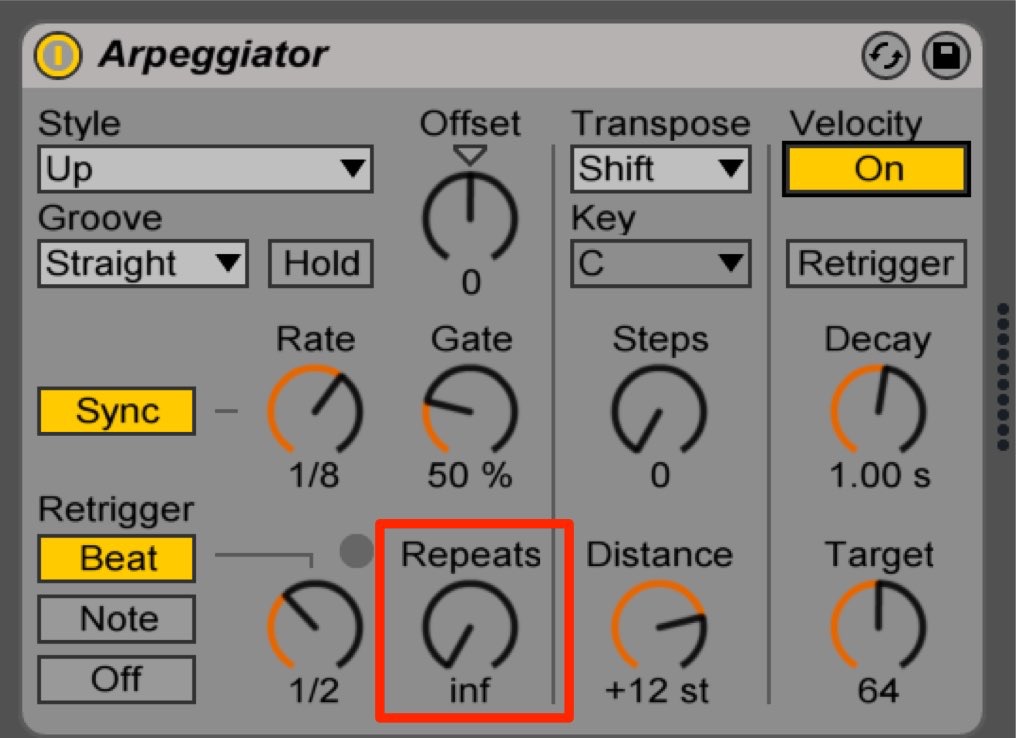Select the Note retrigger mode
1016x738 pixels.
tap(117, 619)
